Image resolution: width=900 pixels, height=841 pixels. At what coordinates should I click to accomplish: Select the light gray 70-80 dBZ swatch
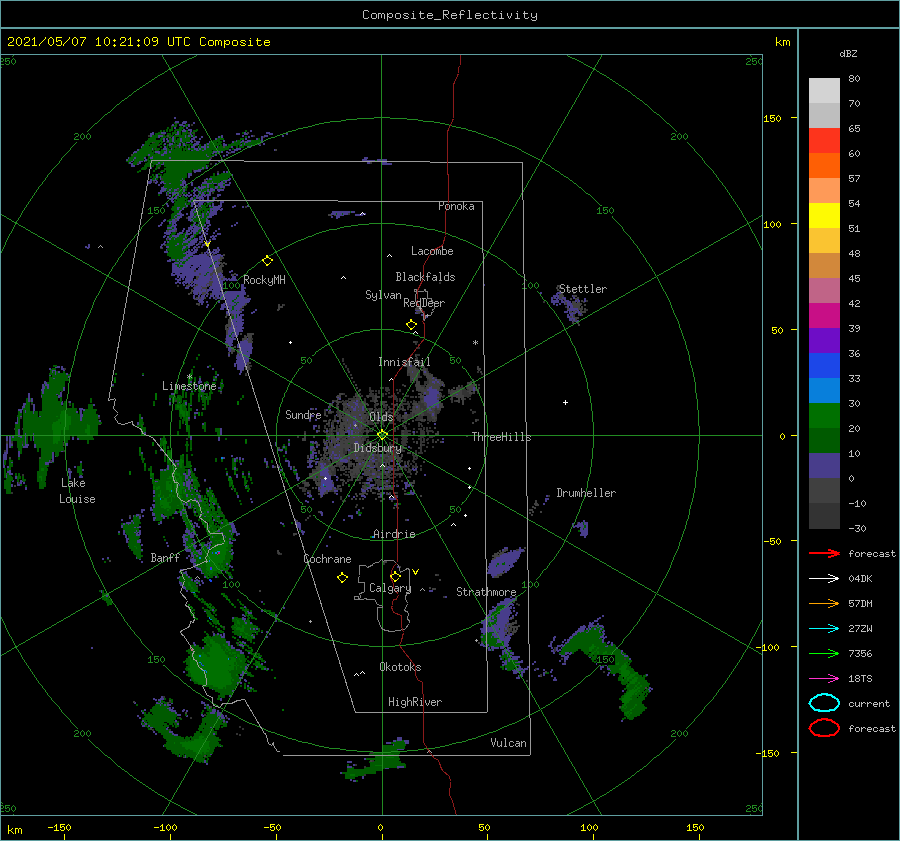coord(824,90)
